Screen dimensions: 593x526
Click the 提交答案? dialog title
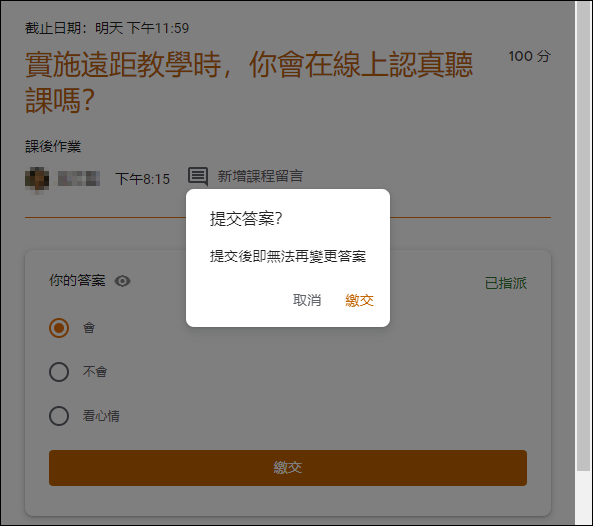point(246,218)
